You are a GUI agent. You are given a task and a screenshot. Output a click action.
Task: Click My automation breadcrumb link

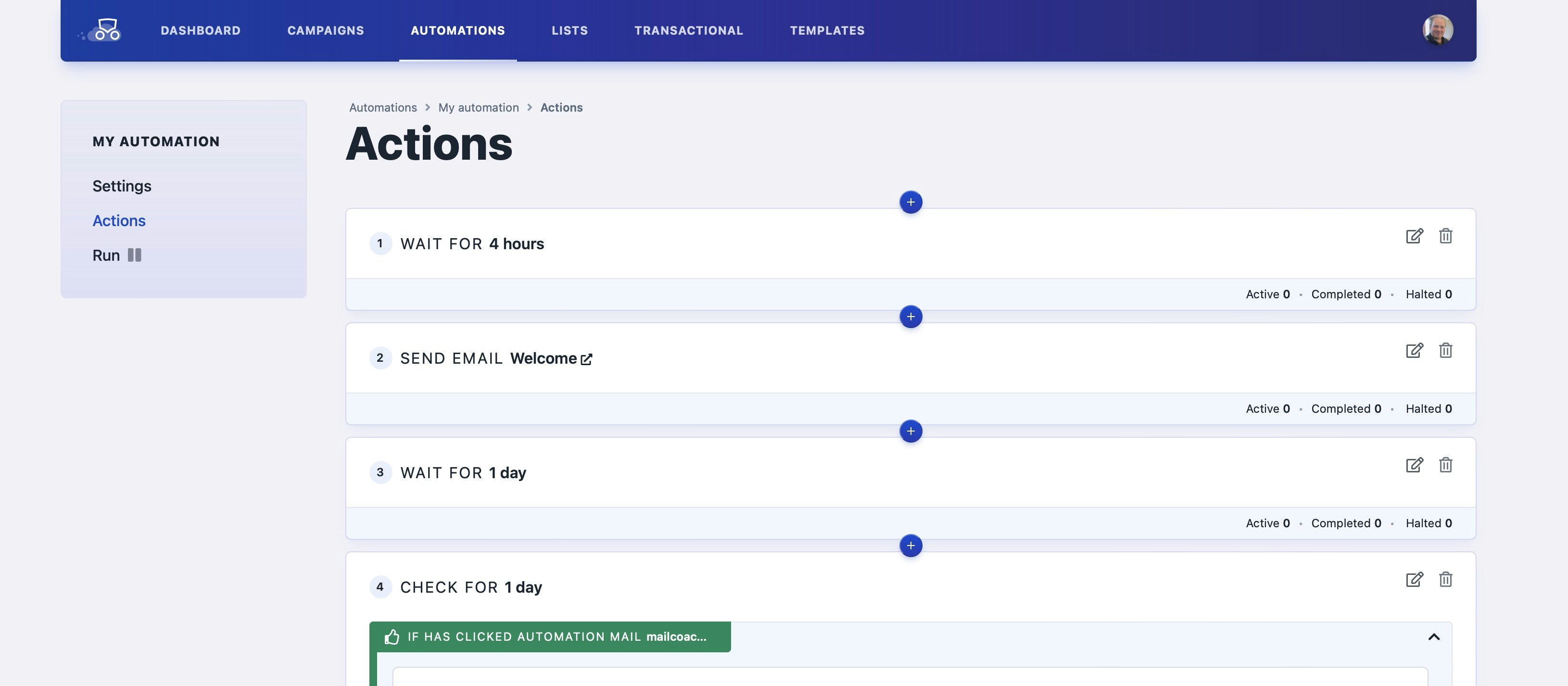(479, 108)
